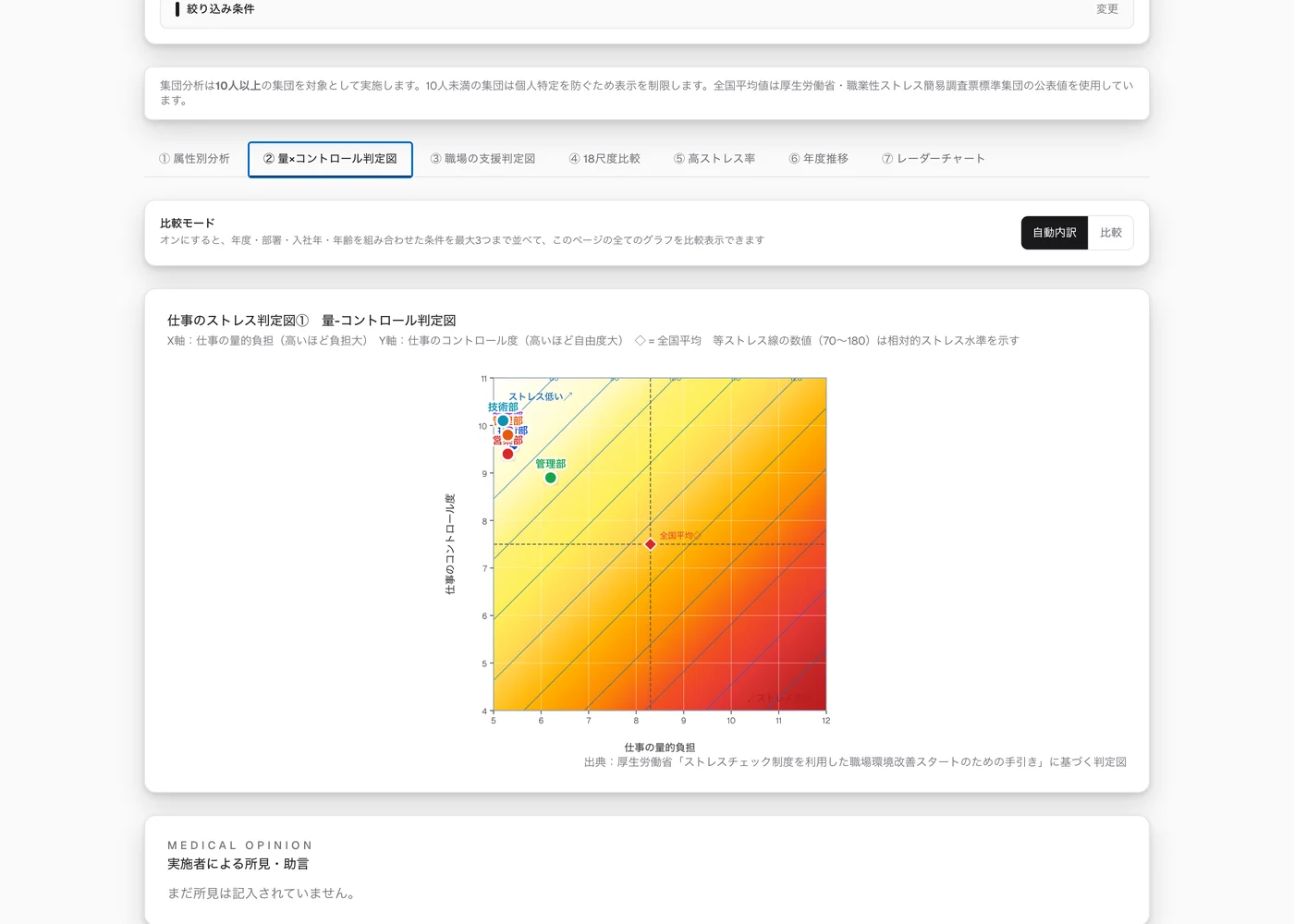This screenshot has width=1294, height=924.
Task: Click the 技術部 label in chart
Action: 503,407
